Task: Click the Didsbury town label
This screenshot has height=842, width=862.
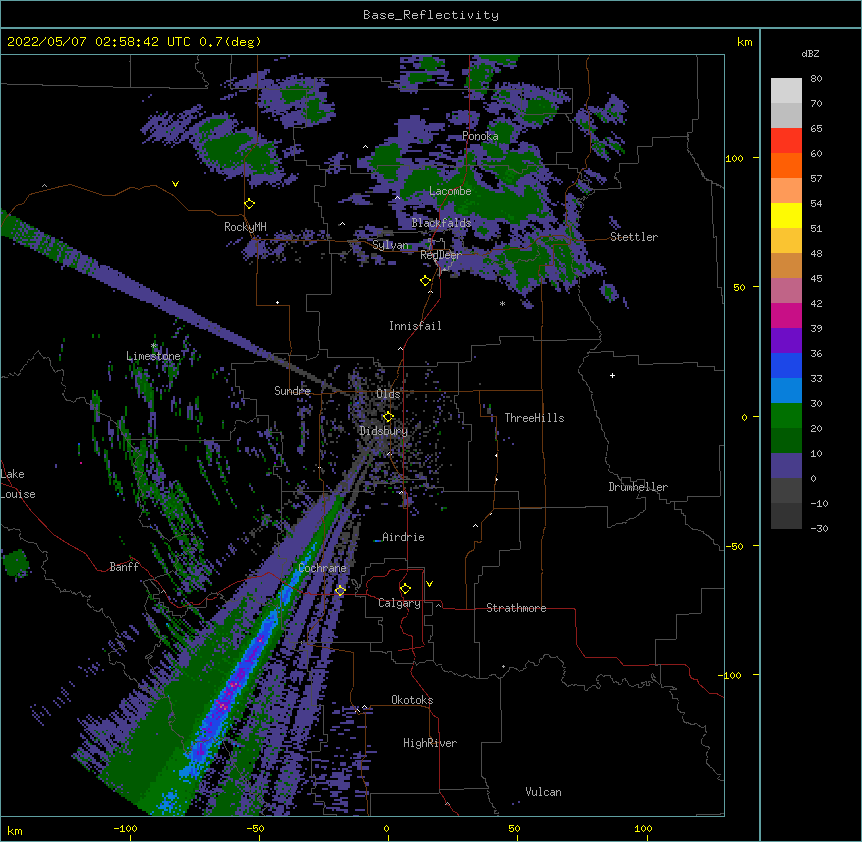Action: click(x=383, y=431)
